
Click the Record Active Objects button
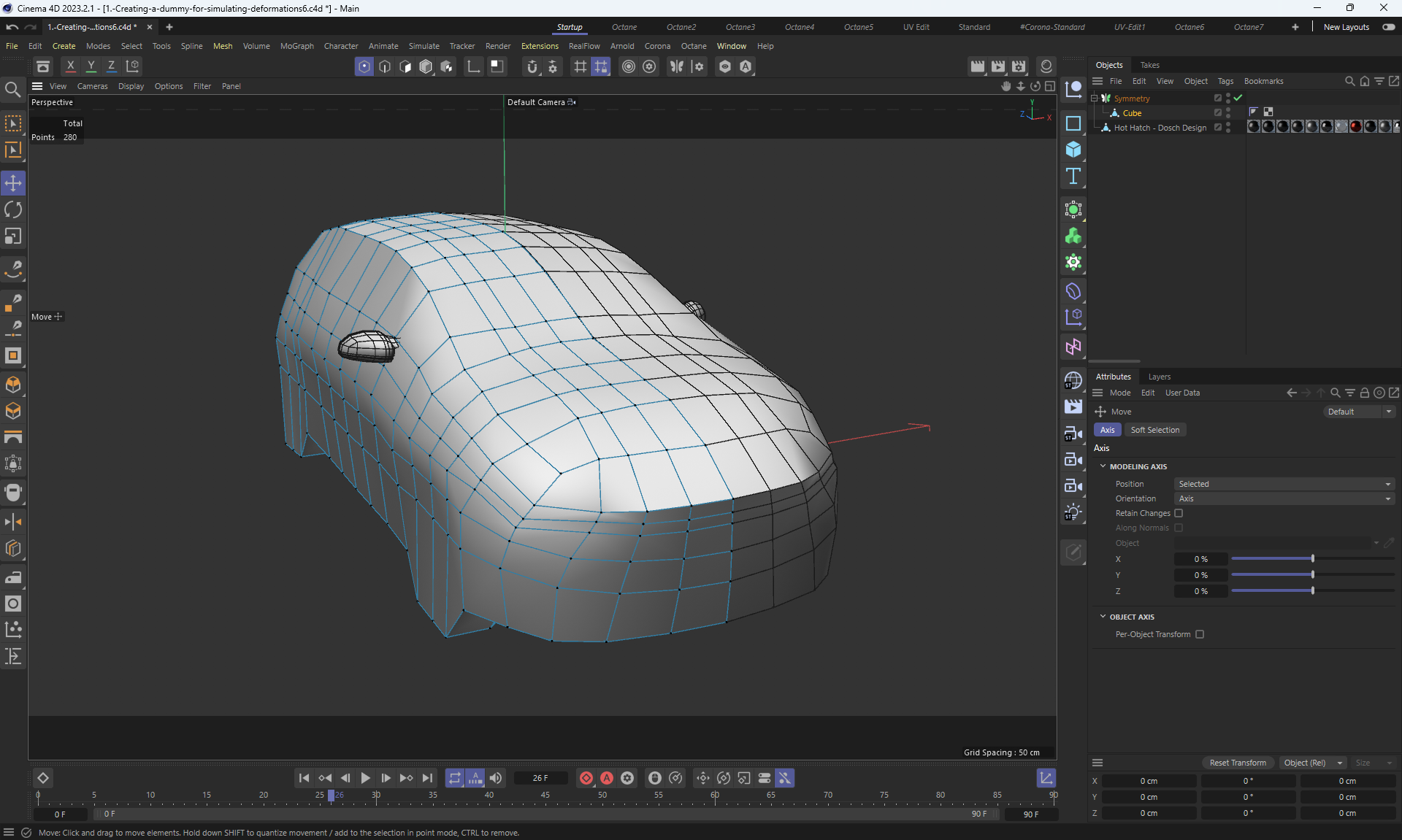[586, 778]
